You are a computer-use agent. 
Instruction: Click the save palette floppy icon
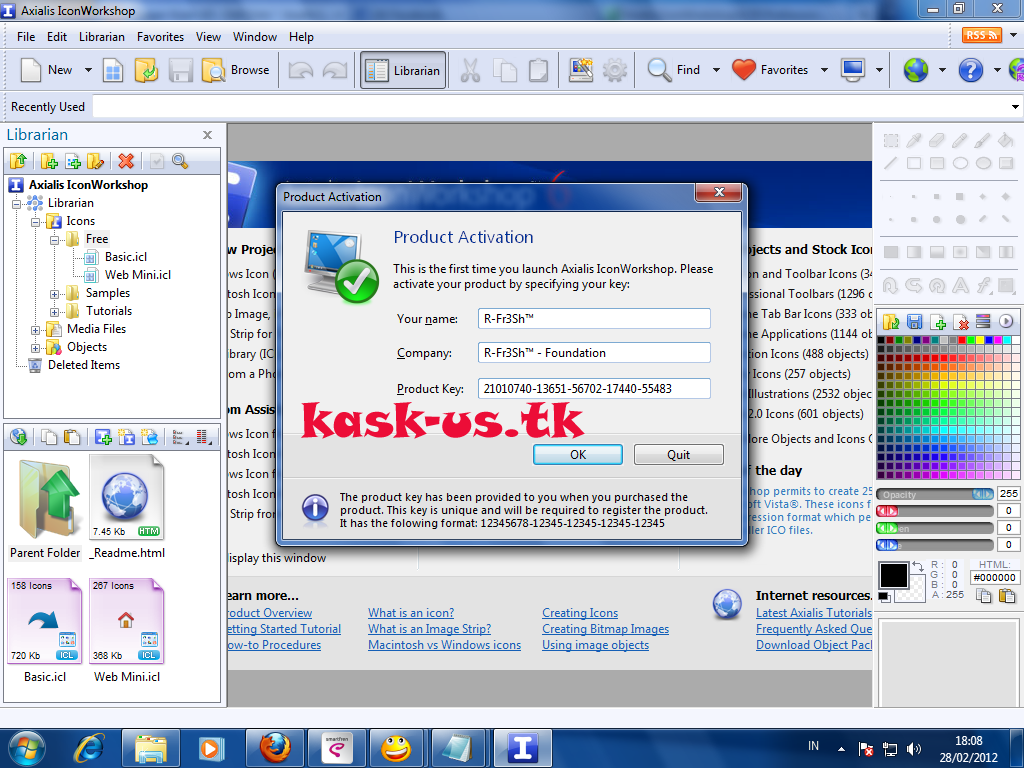click(x=914, y=321)
